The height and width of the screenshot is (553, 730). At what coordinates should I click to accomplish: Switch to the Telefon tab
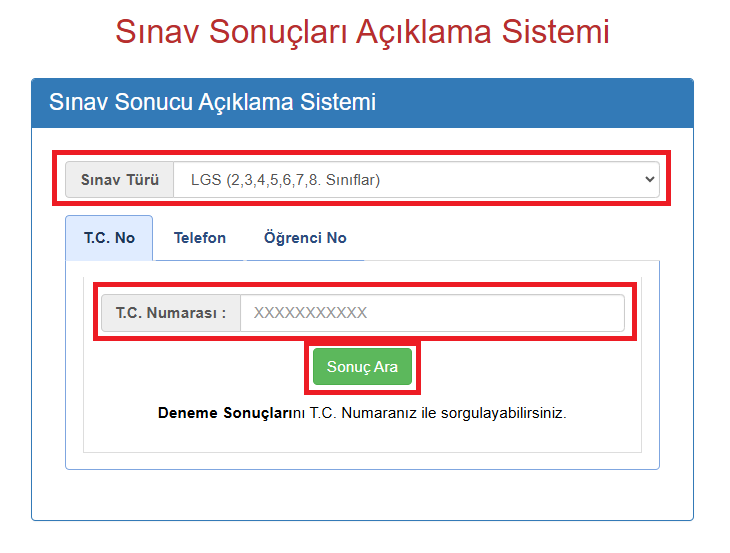click(200, 238)
